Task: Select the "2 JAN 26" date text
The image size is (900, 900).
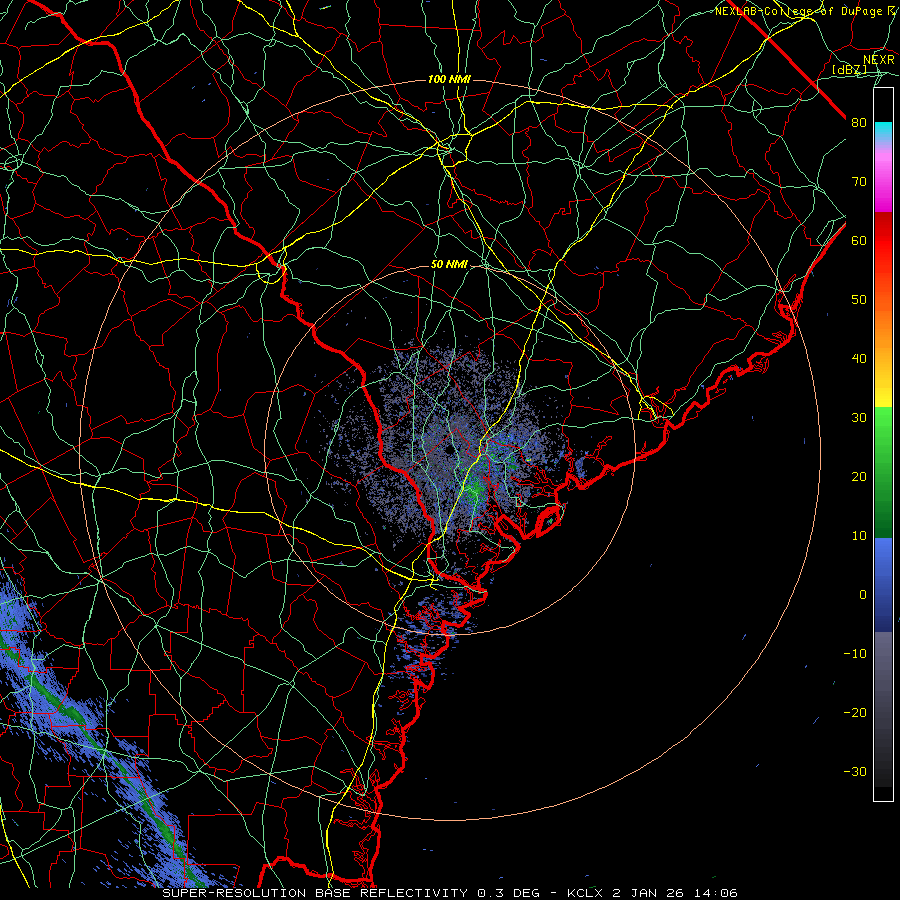Action: coord(647,893)
